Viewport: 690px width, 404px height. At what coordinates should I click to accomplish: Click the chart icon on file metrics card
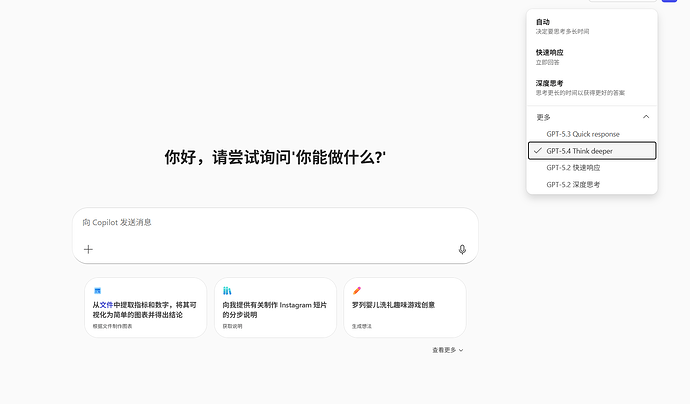[x=98, y=290]
